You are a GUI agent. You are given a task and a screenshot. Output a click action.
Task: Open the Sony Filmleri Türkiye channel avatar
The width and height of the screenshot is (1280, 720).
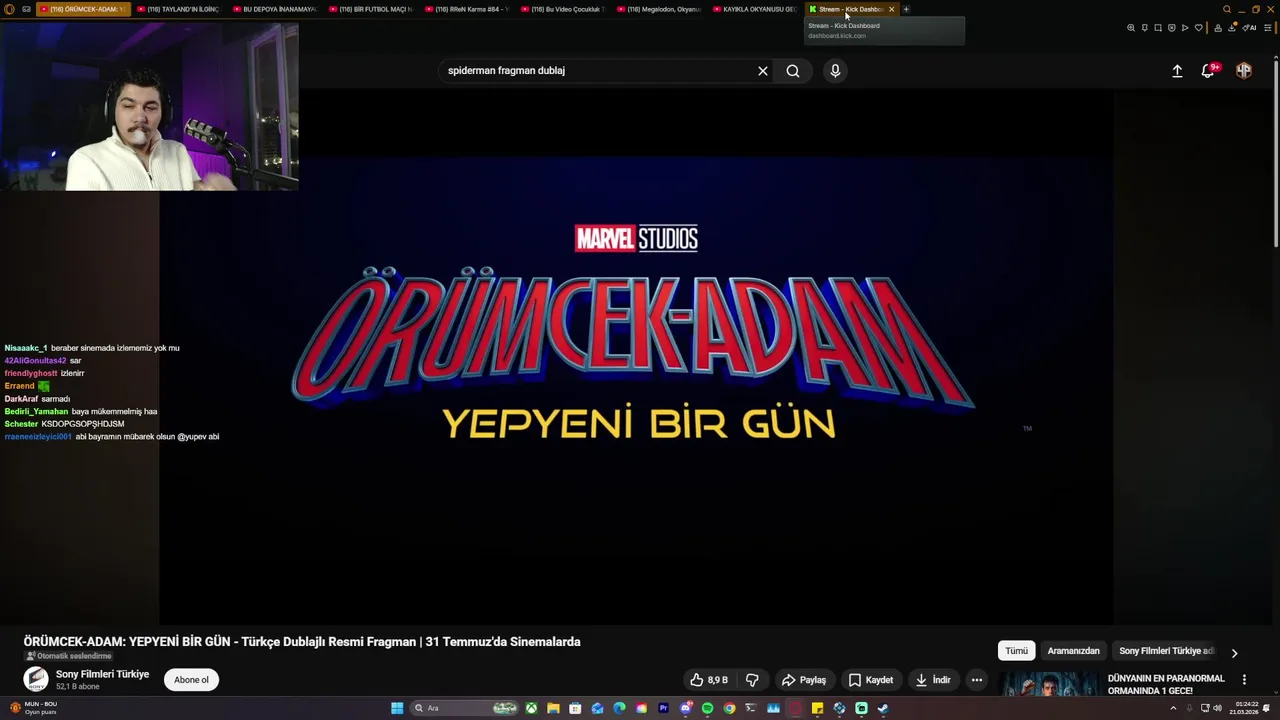click(x=36, y=680)
